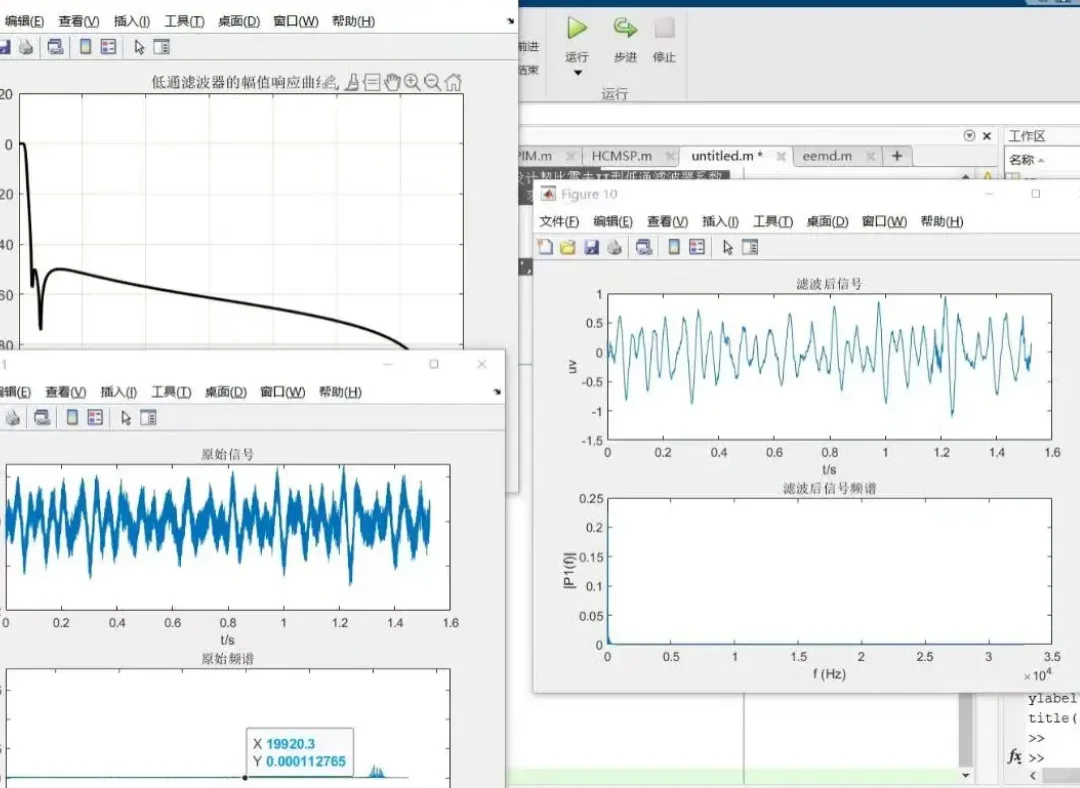Click Print icon in top filter figure
The width and height of the screenshot is (1080, 788).
[26, 47]
